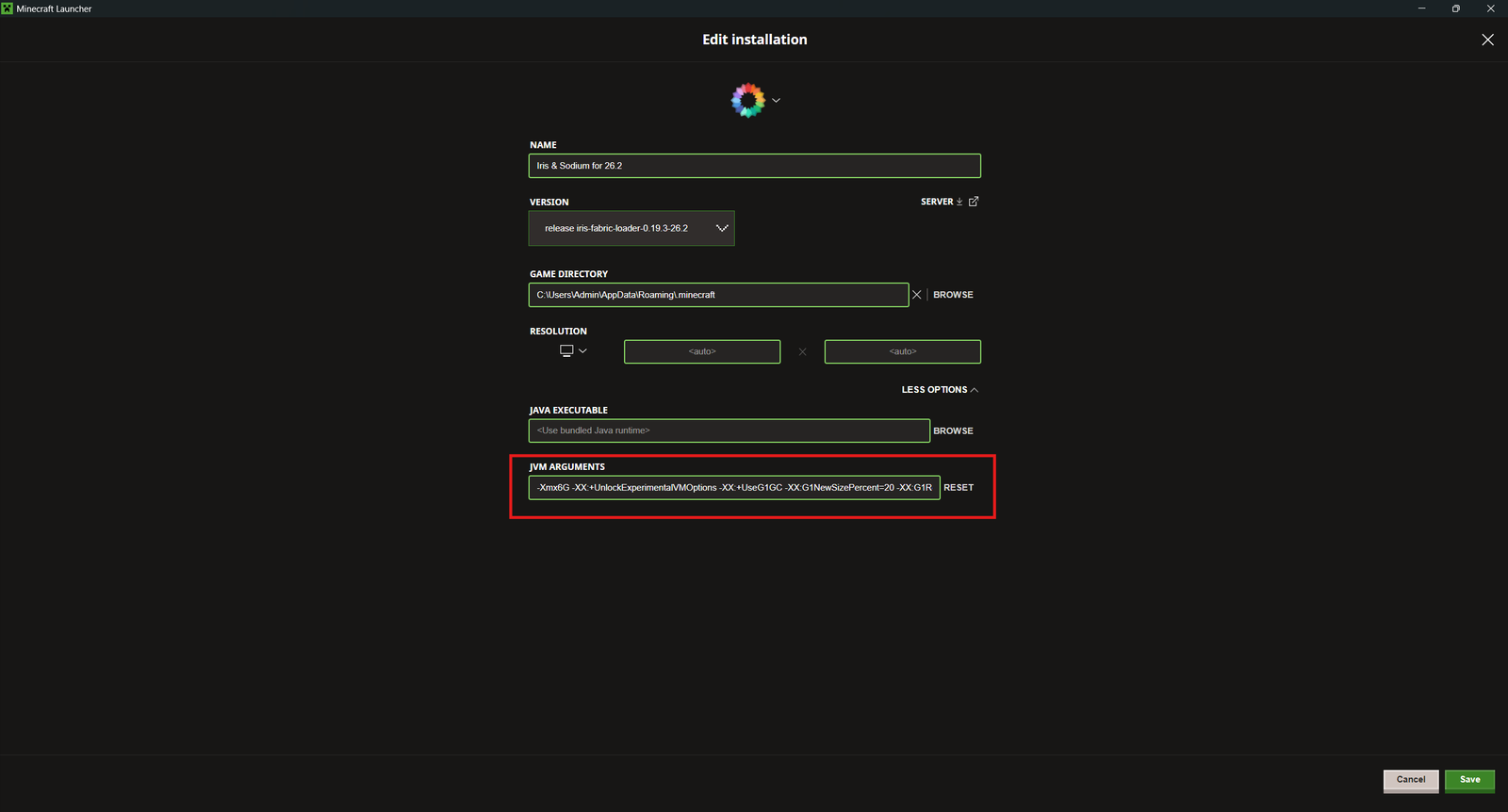
Task: Open the Version dropdown
Action: click(x=631, y=228)
